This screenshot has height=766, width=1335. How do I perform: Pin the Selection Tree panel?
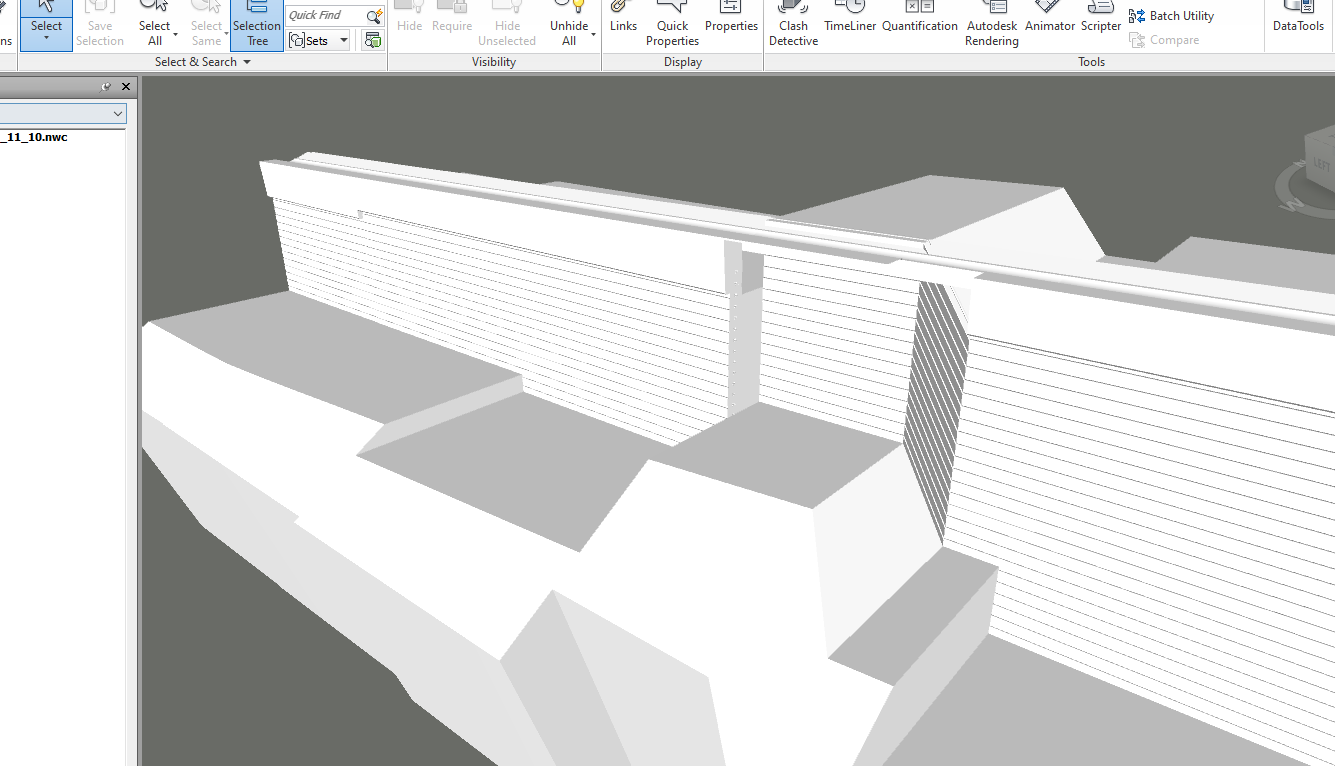pos(107,87)
